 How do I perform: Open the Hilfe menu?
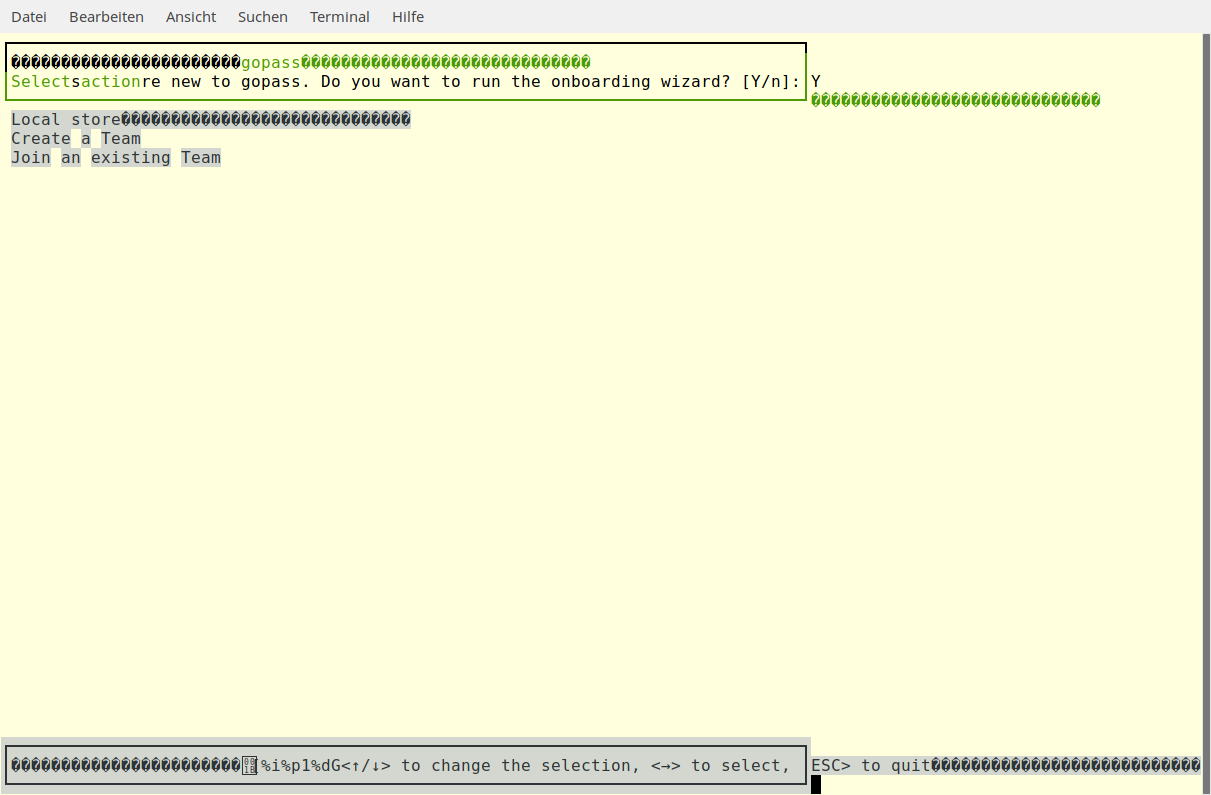click(407, 16)
